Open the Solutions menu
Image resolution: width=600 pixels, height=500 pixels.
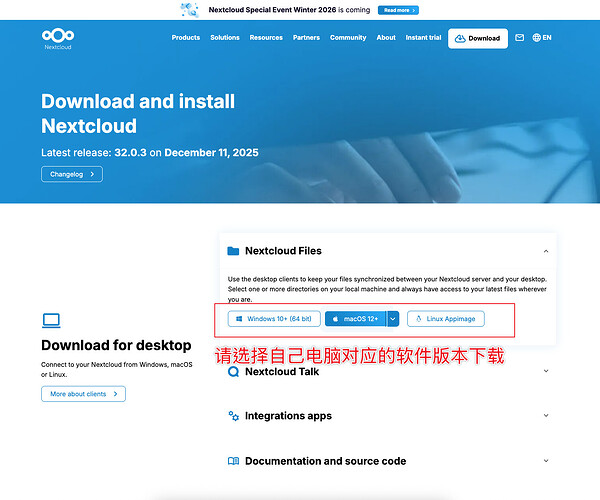(x=225, y=37)
